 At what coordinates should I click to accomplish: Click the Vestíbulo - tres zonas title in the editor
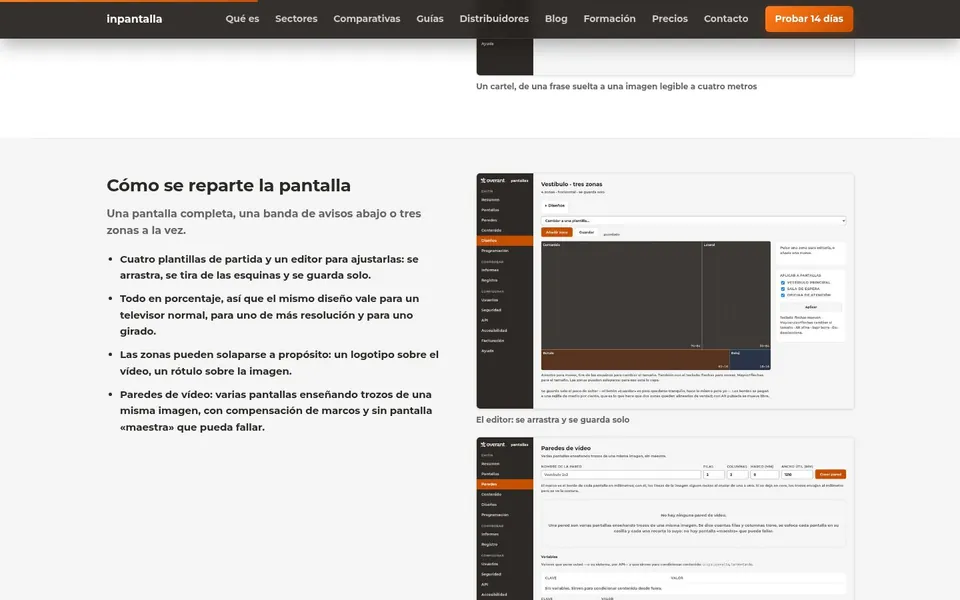coord(572,184)
